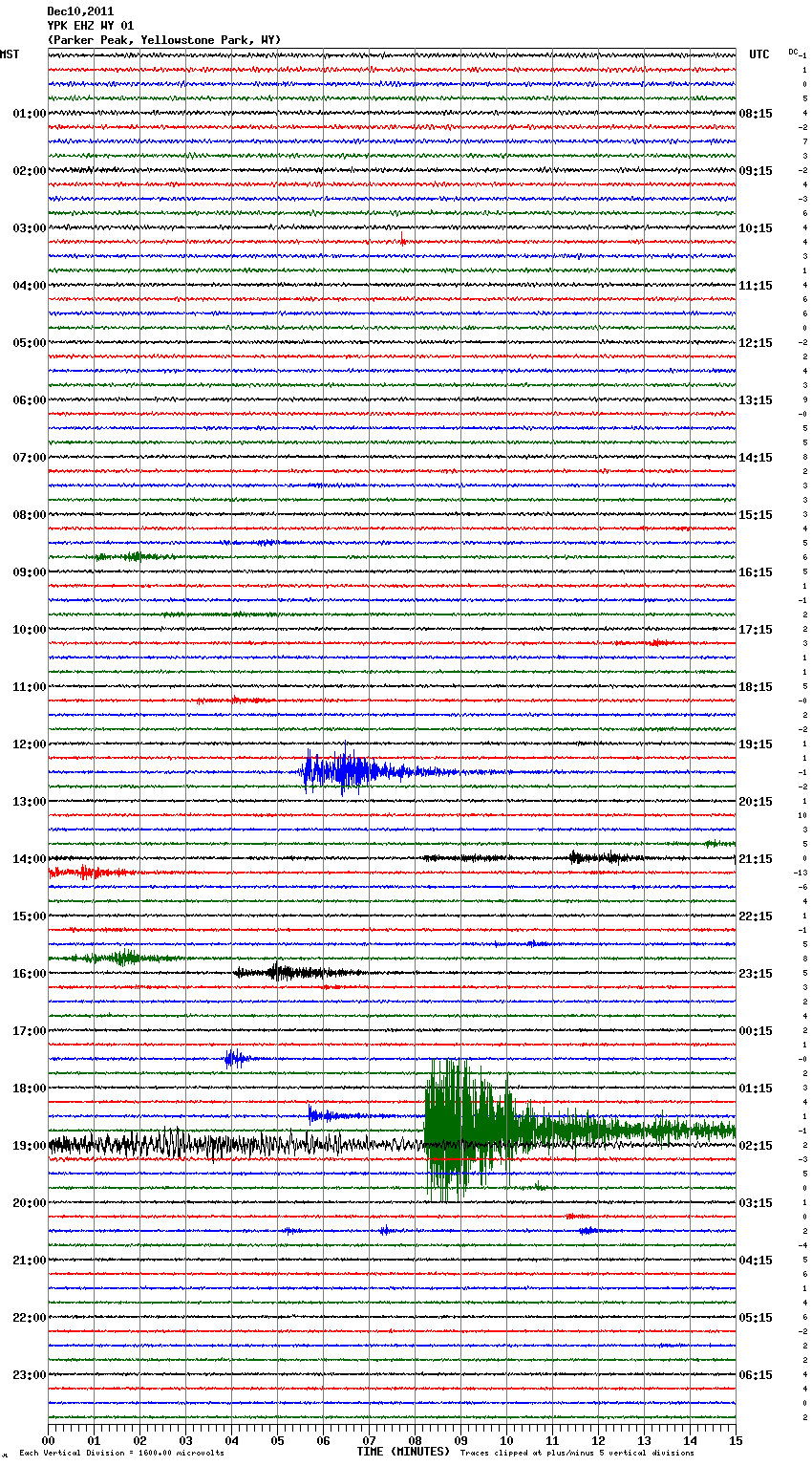Select the 14:15 UTC time label

click(756, 458)
